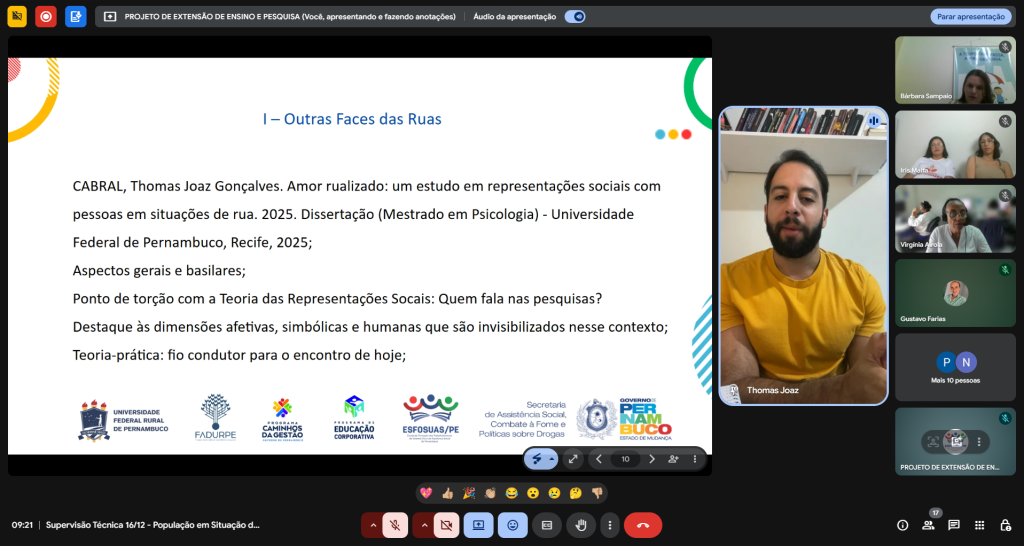Open the participants list panel
Screen dimensions: 1024x546
tap(928, 525)
